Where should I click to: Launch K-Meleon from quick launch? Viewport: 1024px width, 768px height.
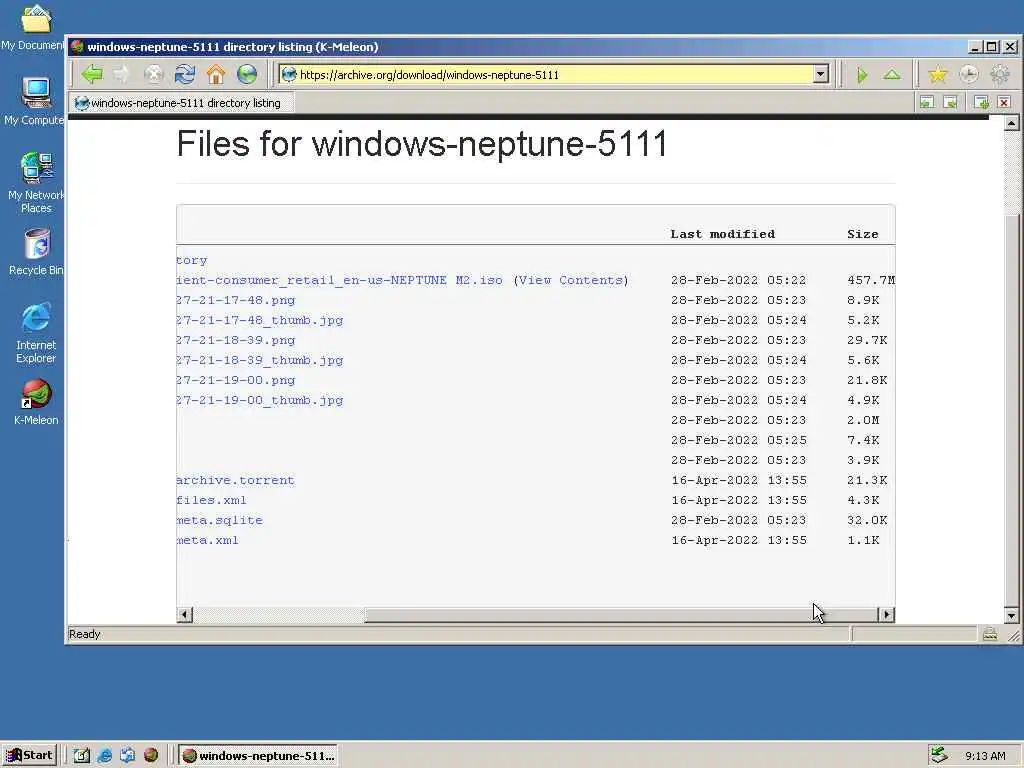point(151,756)
